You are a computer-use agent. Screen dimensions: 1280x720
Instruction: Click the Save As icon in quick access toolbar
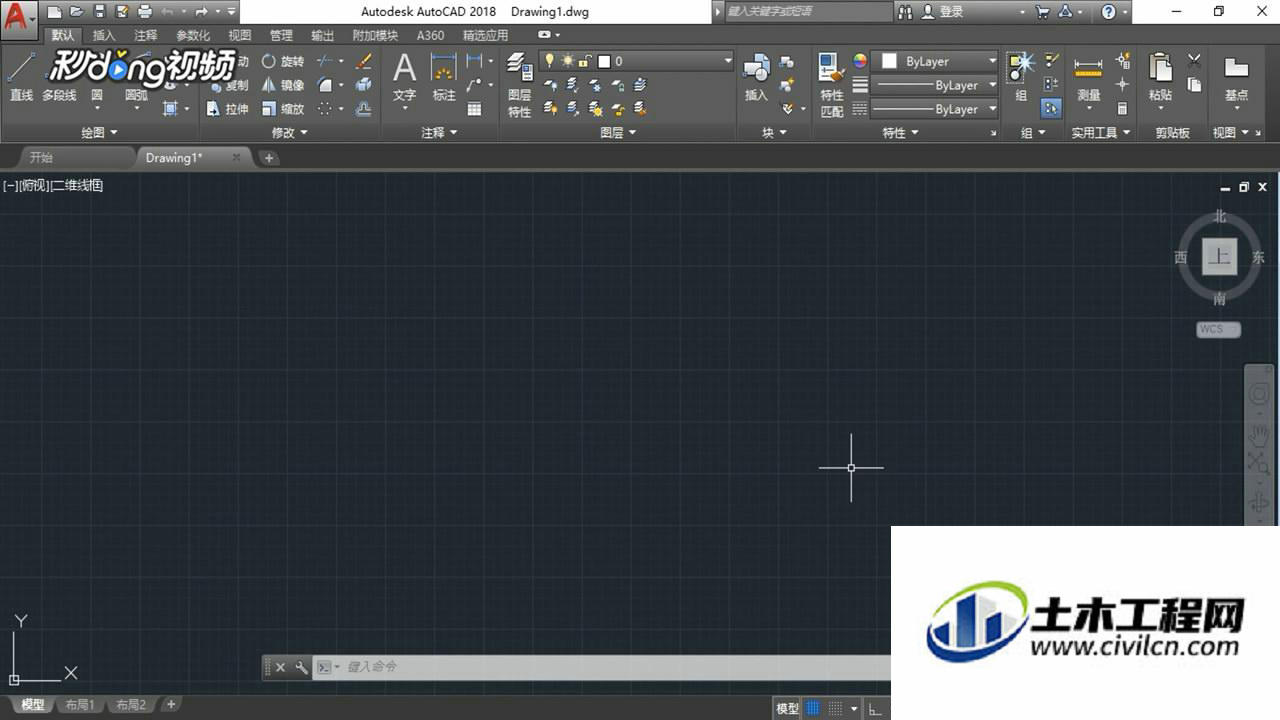(122, 12)
